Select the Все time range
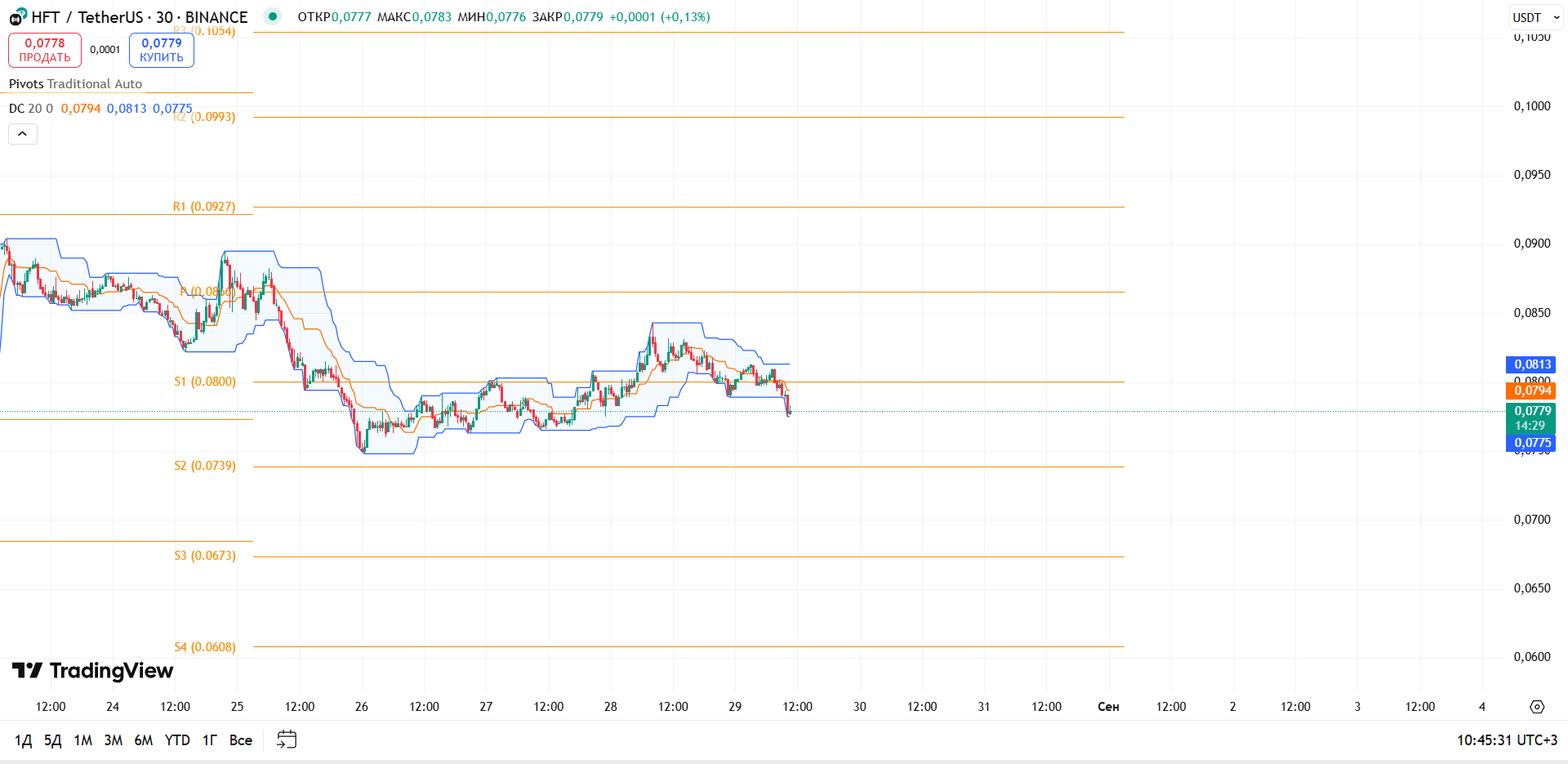This screenshot has width=1568, height=764. (x=241, y=740)
